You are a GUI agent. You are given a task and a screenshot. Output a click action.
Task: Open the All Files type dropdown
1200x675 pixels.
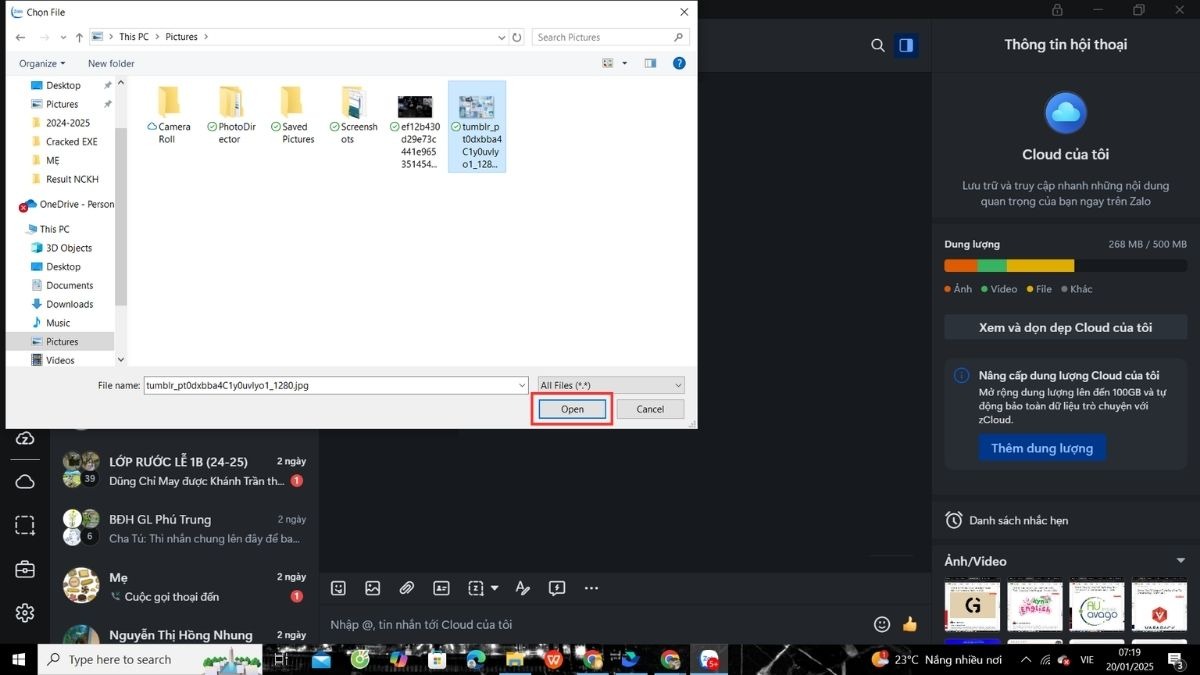[611, 385]
